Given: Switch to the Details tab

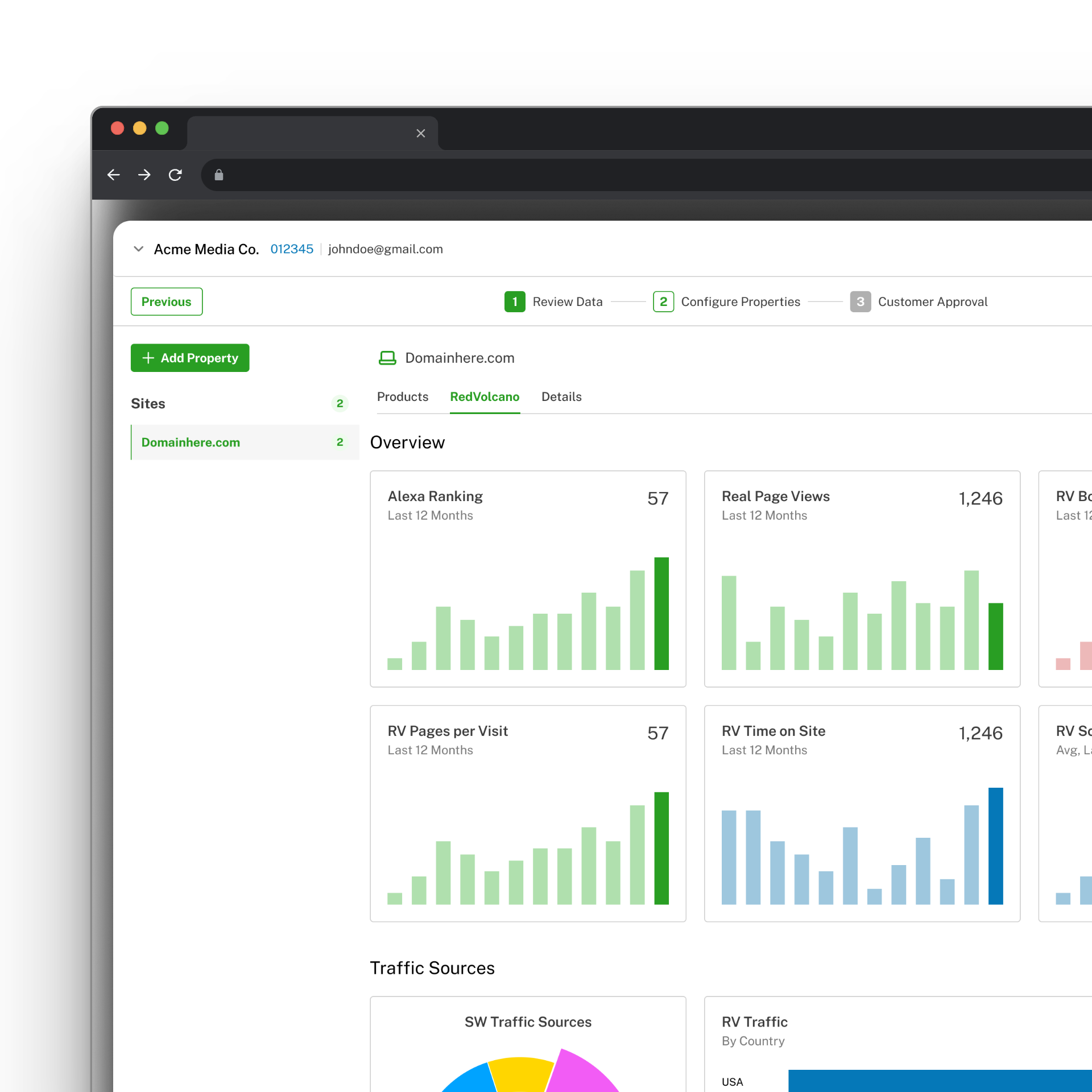Looking at the screenshot, I should [561, 396].
